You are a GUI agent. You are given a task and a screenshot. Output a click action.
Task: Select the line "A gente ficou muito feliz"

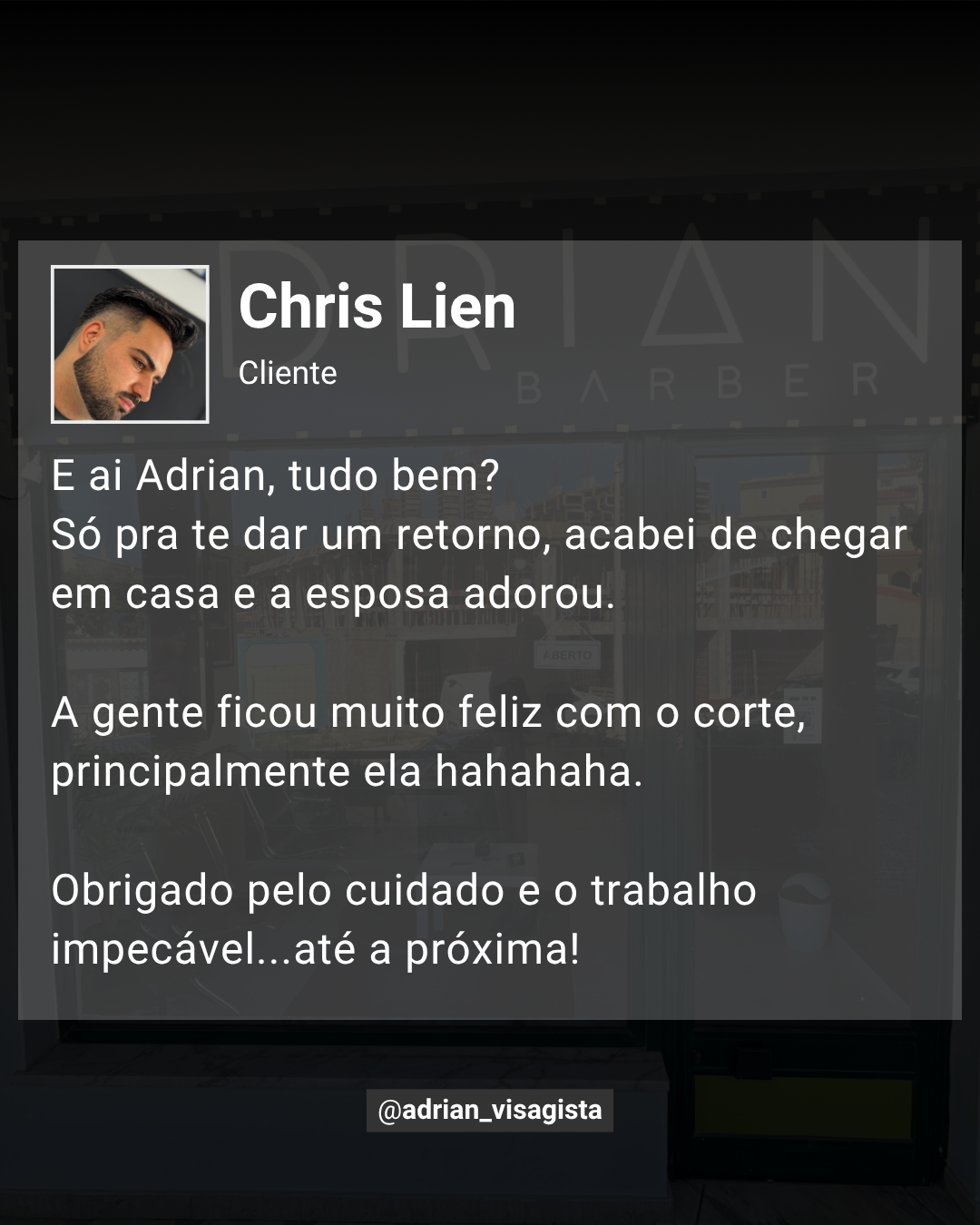pyautogui.click(x=428, y=713)
